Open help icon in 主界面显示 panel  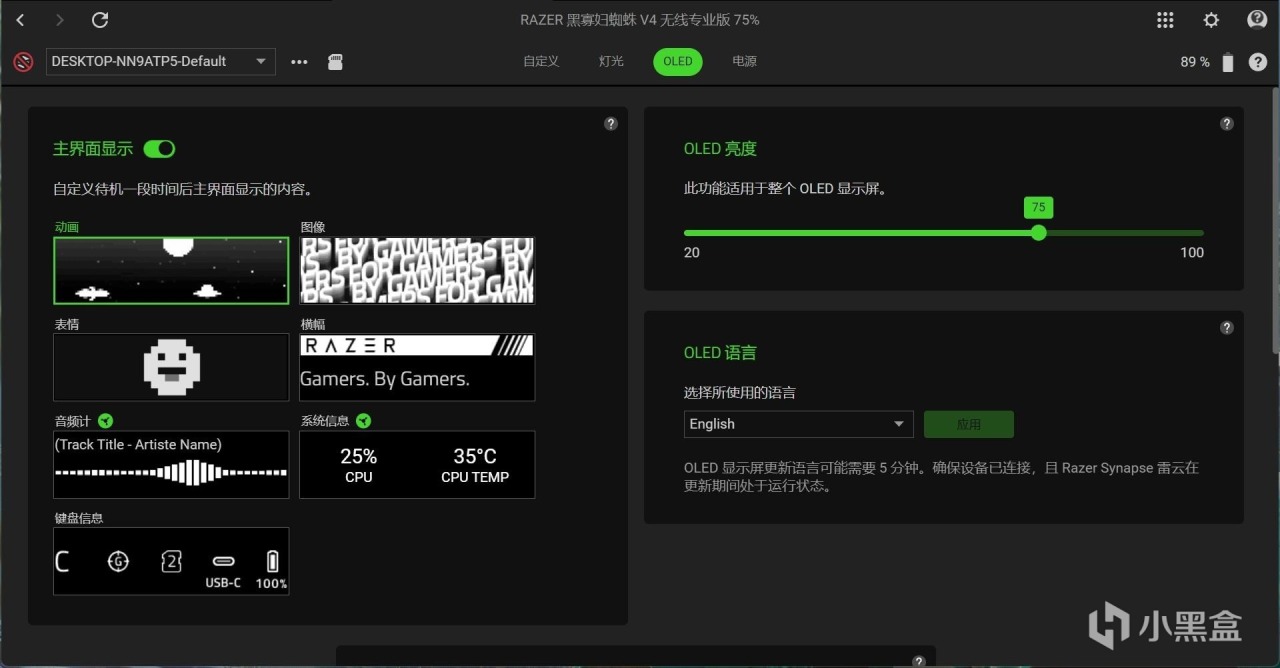coord(611,124)
